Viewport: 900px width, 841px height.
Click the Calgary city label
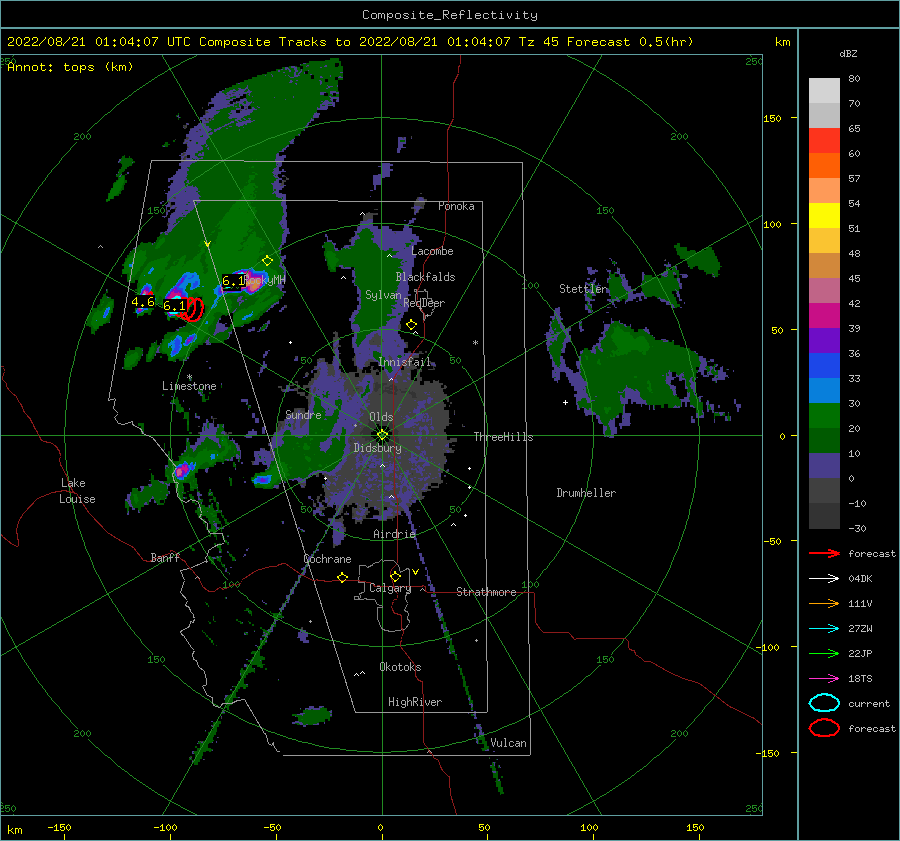[x=390, y=588]
